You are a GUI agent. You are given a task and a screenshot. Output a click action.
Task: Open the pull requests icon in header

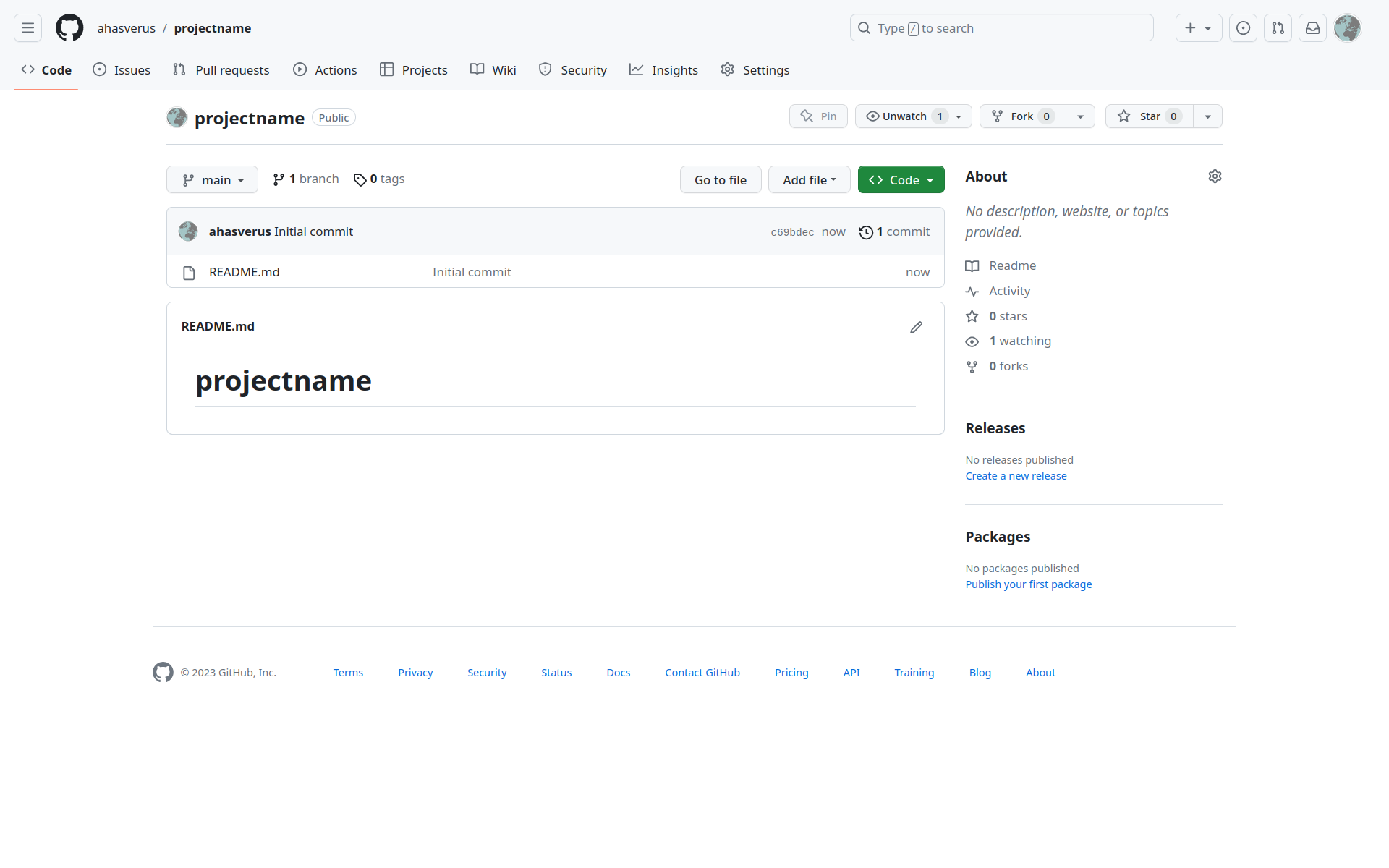click(x=1278, y=28)
